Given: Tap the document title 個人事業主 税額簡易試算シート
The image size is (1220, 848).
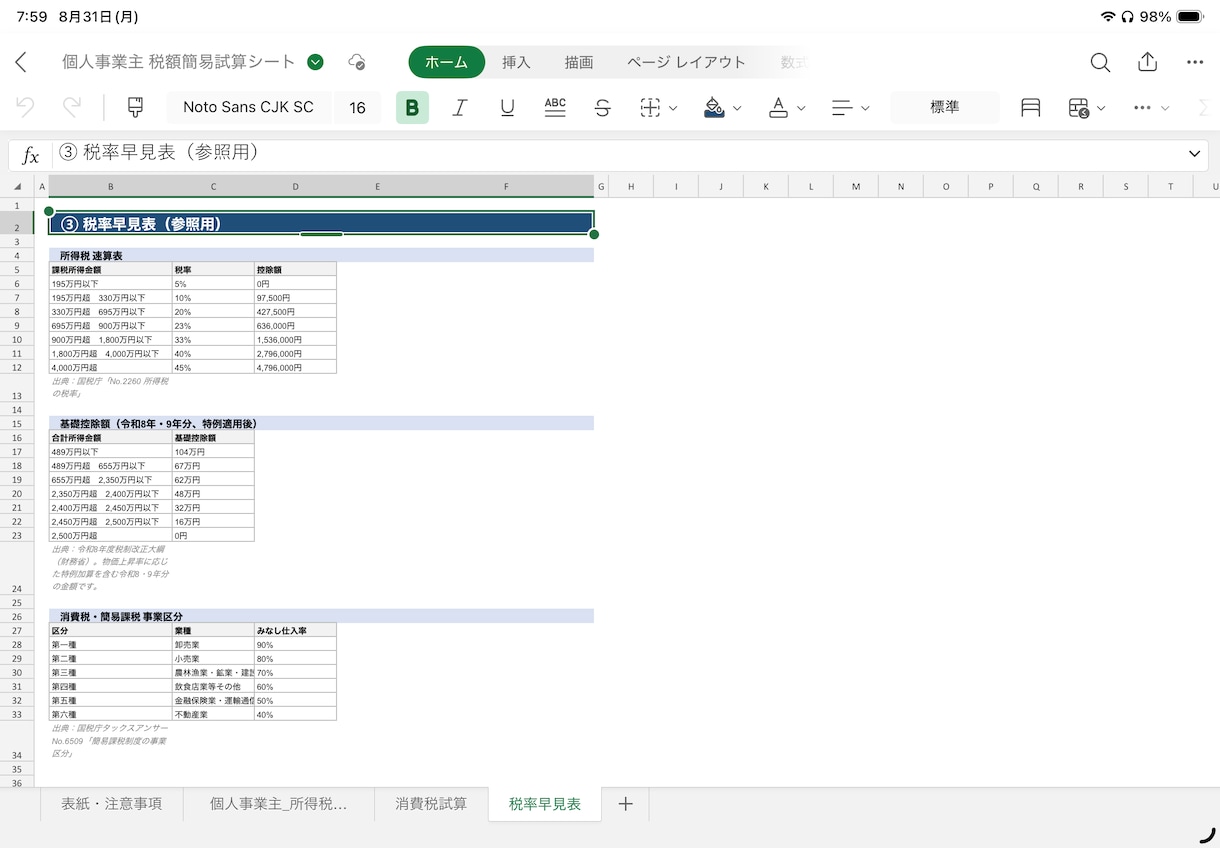Looking at the screenshot, I should [179, 62].
